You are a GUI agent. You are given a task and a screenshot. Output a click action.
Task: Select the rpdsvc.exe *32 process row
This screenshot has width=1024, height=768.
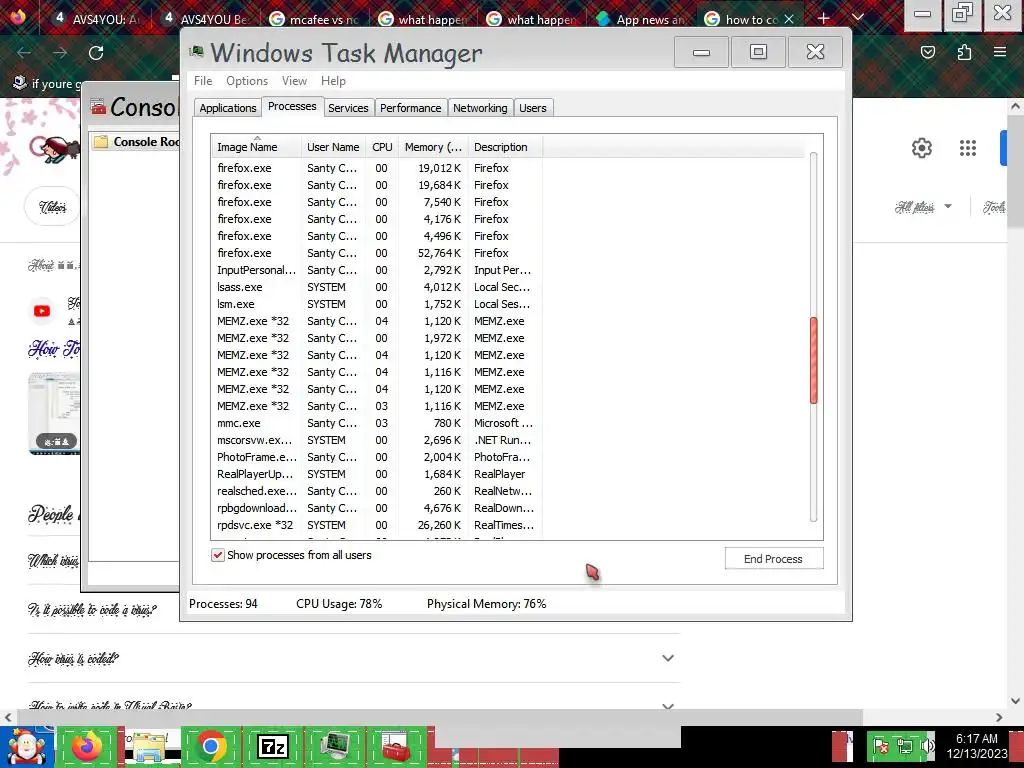pos(376,525)
